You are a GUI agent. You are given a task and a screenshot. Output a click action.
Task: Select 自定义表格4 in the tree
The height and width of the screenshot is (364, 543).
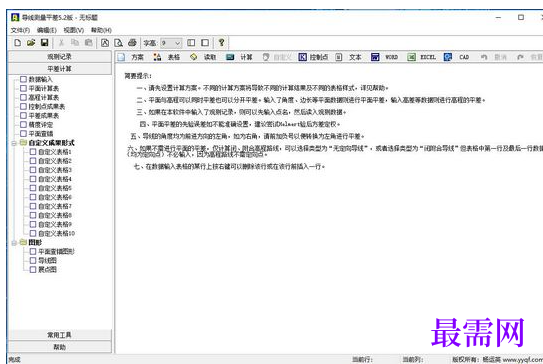click(55, 179)
